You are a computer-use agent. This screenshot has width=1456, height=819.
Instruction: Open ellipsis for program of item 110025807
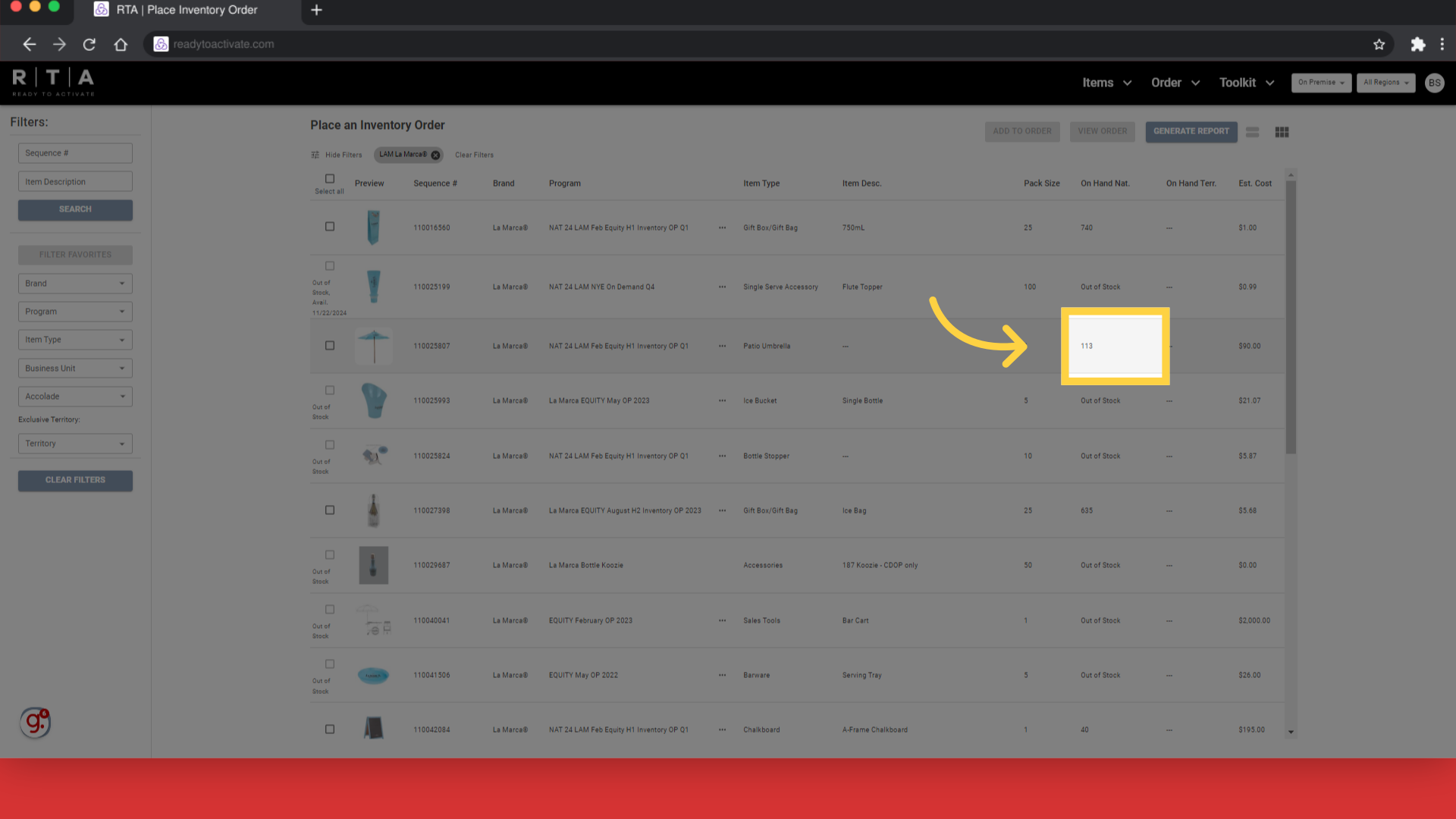722,346
